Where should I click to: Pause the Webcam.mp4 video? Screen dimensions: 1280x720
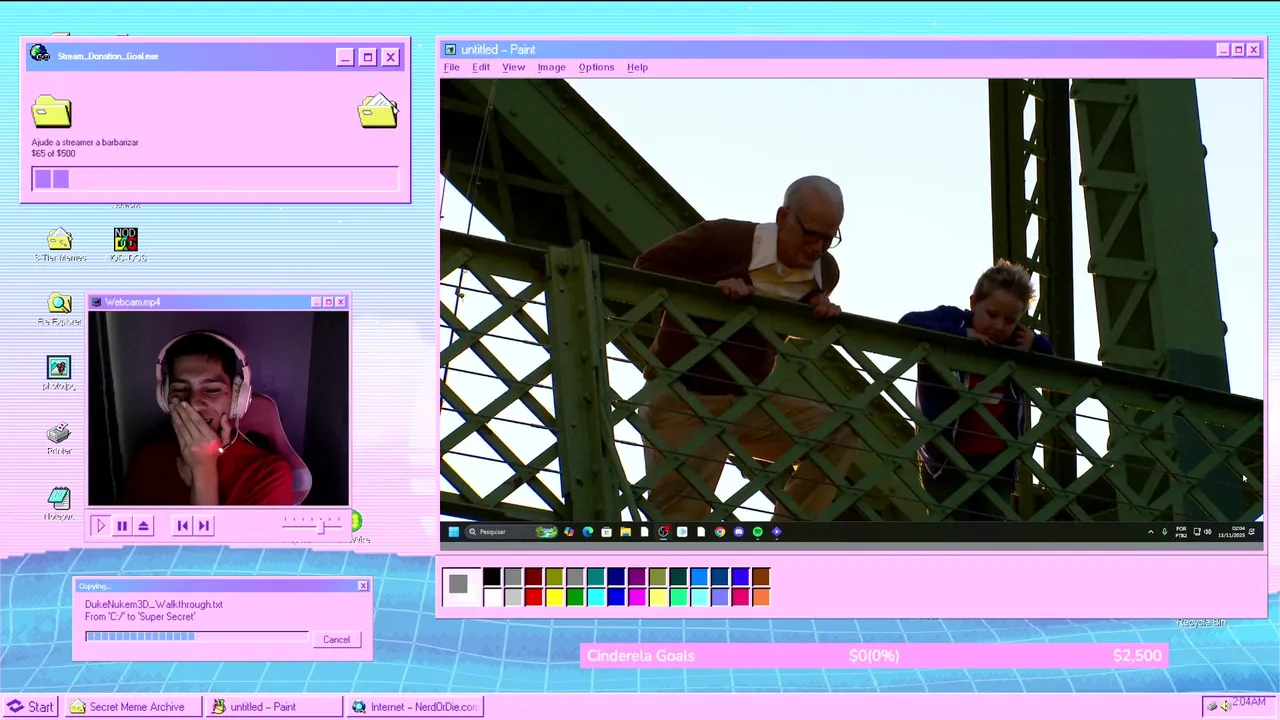(x=122, y=525)
